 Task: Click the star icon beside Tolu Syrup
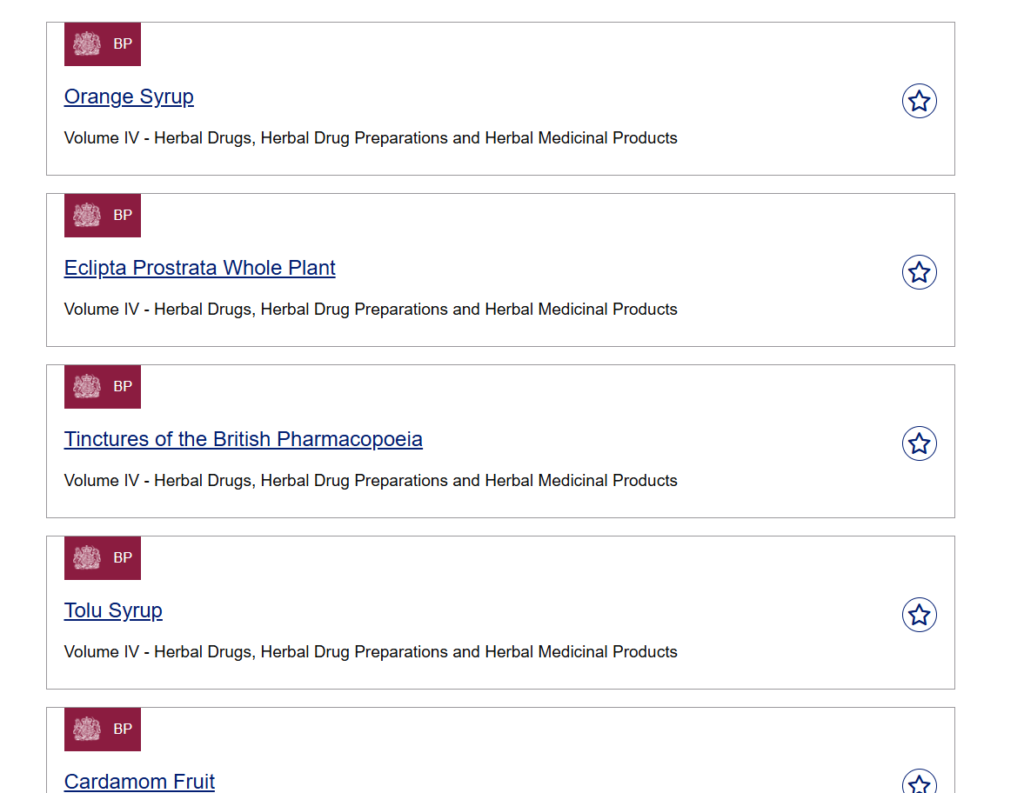coord(919,614)
